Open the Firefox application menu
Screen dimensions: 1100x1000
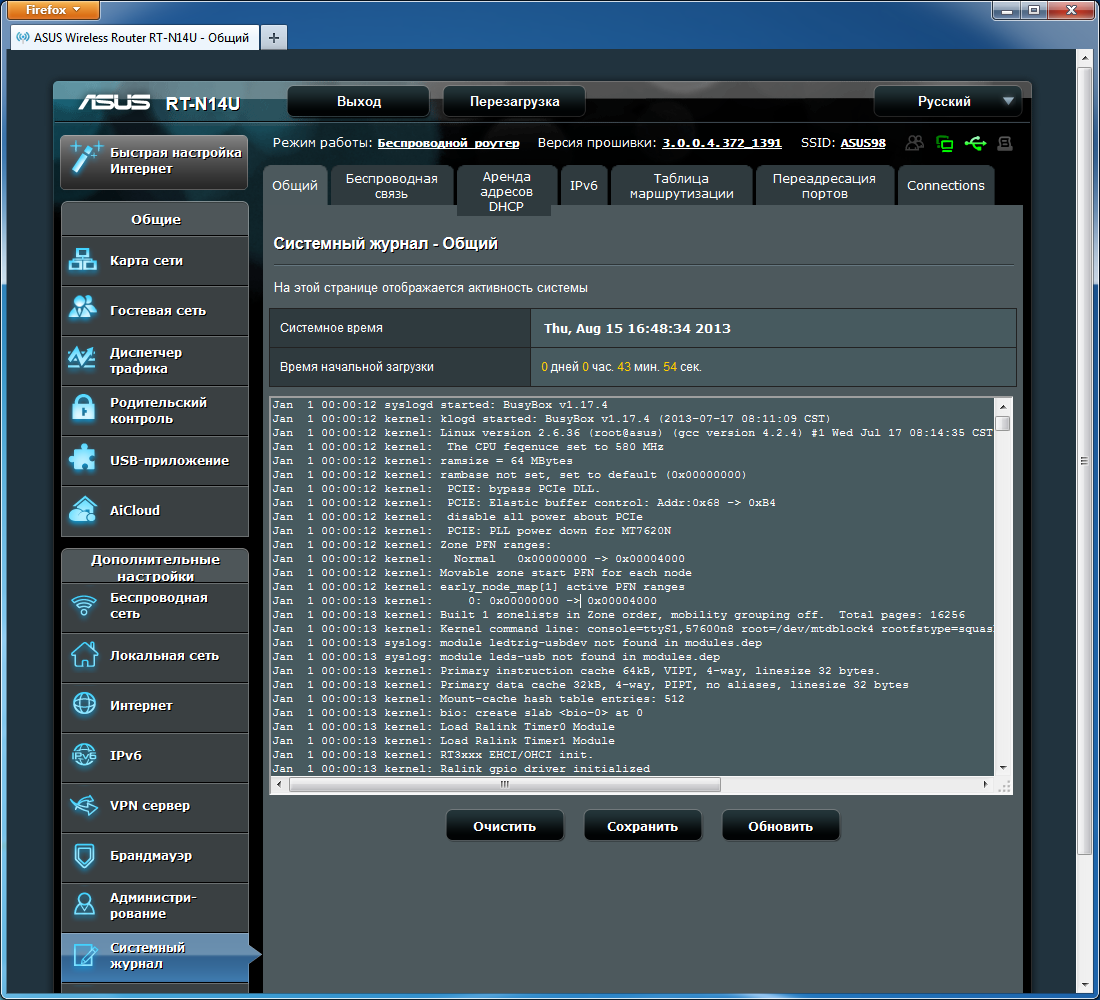point(50,10)
